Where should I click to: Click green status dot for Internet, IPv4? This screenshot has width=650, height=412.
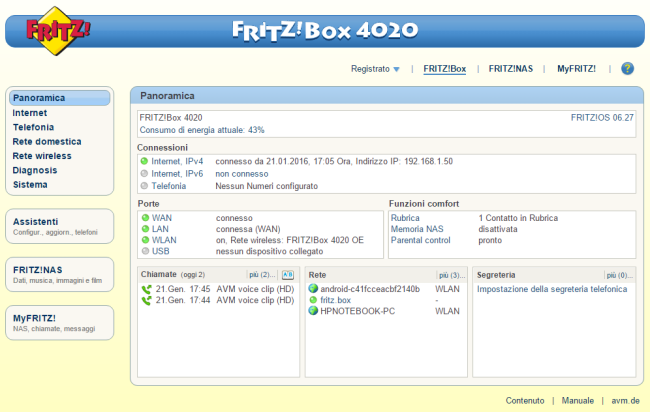point(144,161)
